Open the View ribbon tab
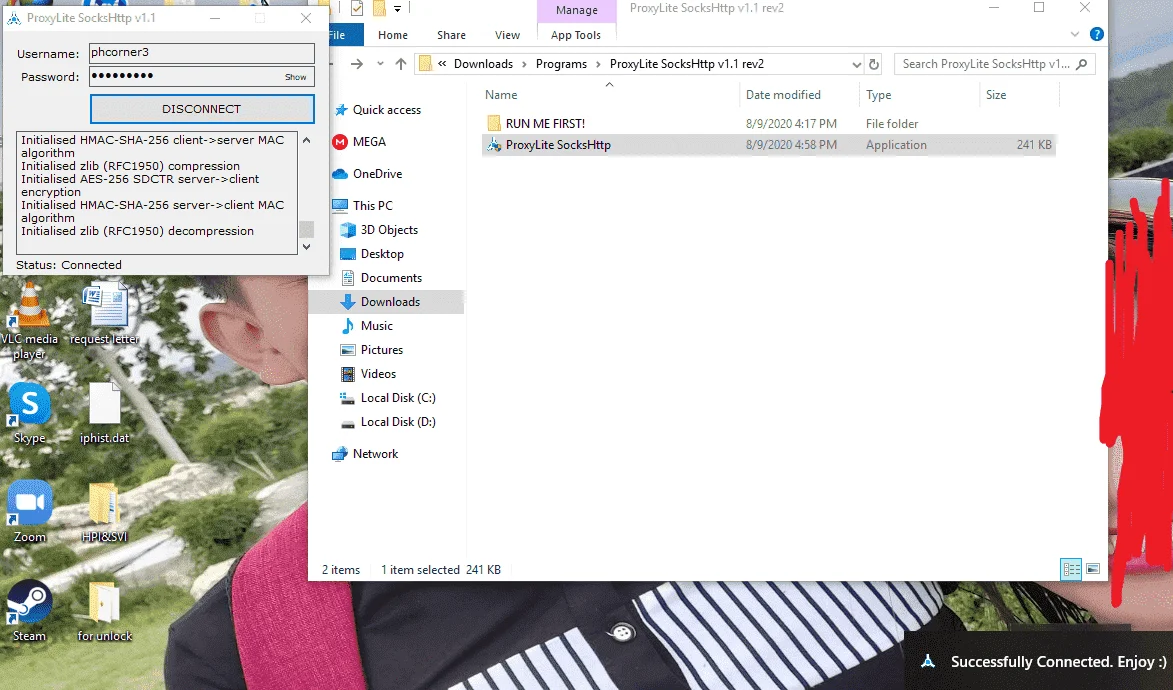This screenshot has height=690, width=1173. [x=507, y=35]
